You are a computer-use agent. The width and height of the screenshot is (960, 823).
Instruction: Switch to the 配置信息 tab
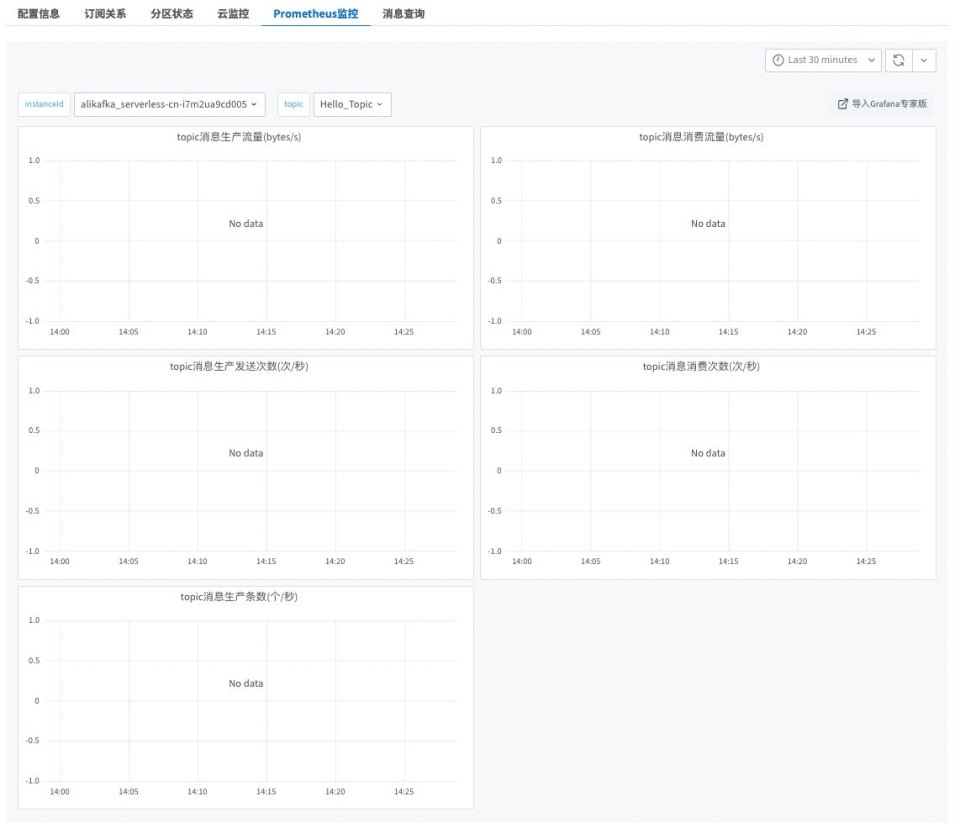point(39,14)
